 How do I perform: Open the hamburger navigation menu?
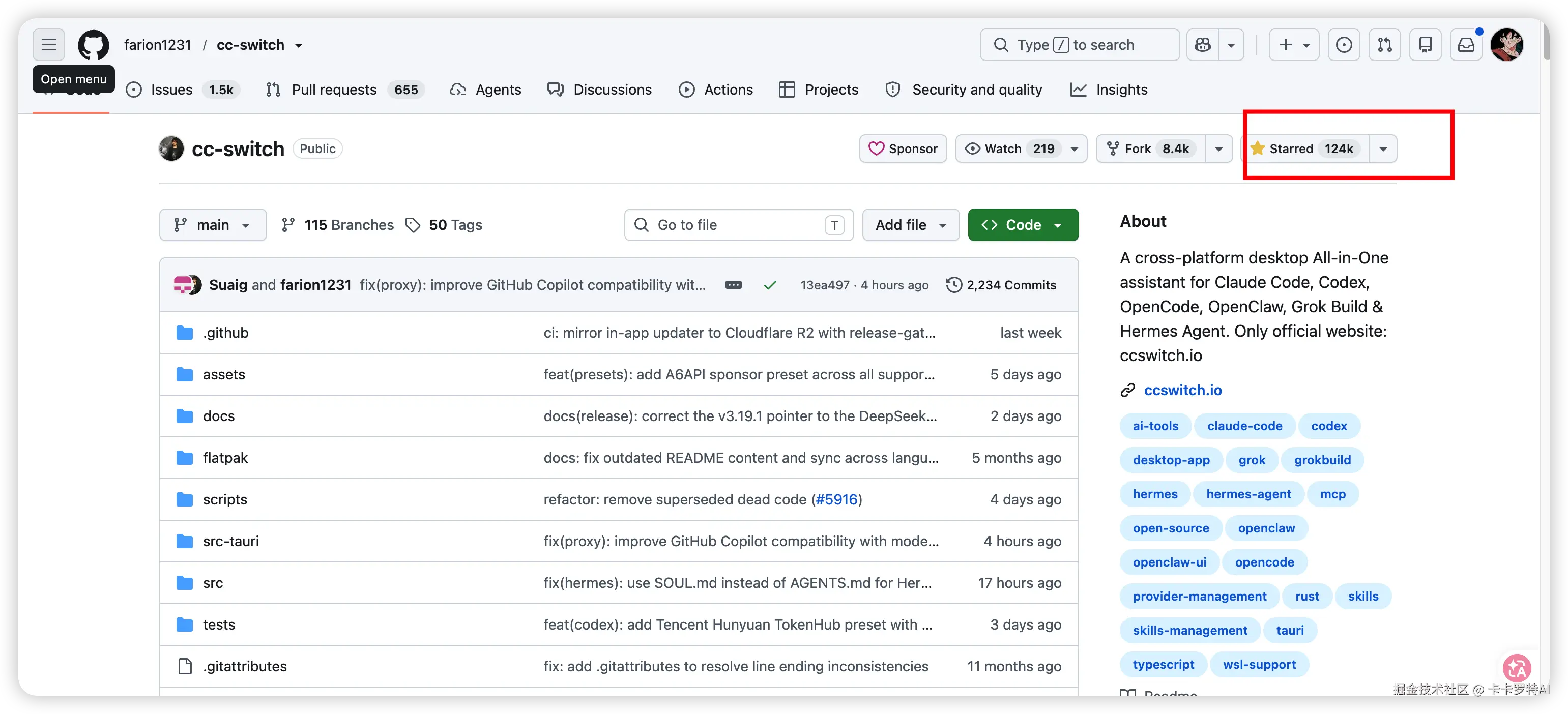click(49, 44)
